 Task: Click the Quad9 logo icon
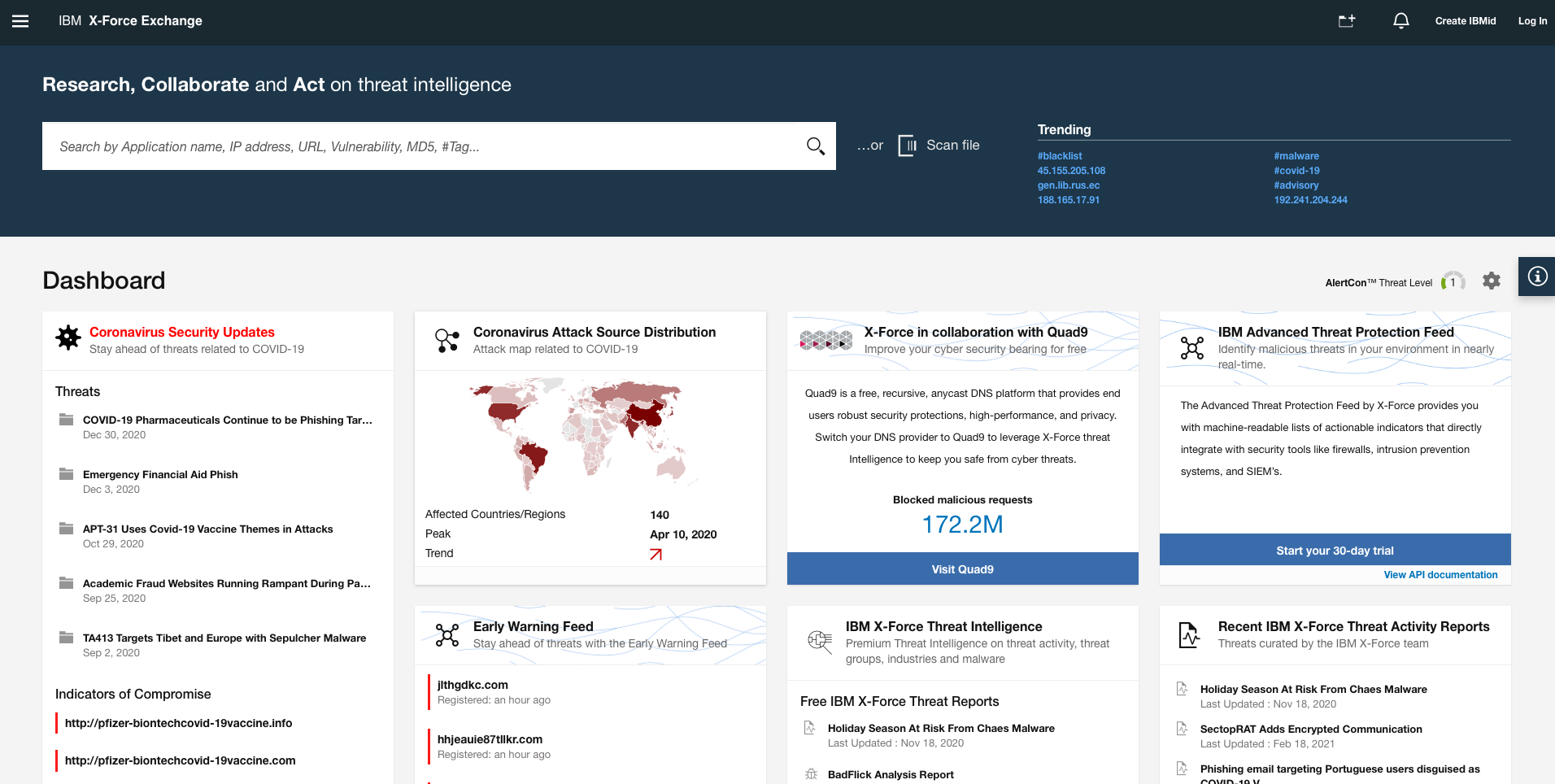(x=825, y=340)
